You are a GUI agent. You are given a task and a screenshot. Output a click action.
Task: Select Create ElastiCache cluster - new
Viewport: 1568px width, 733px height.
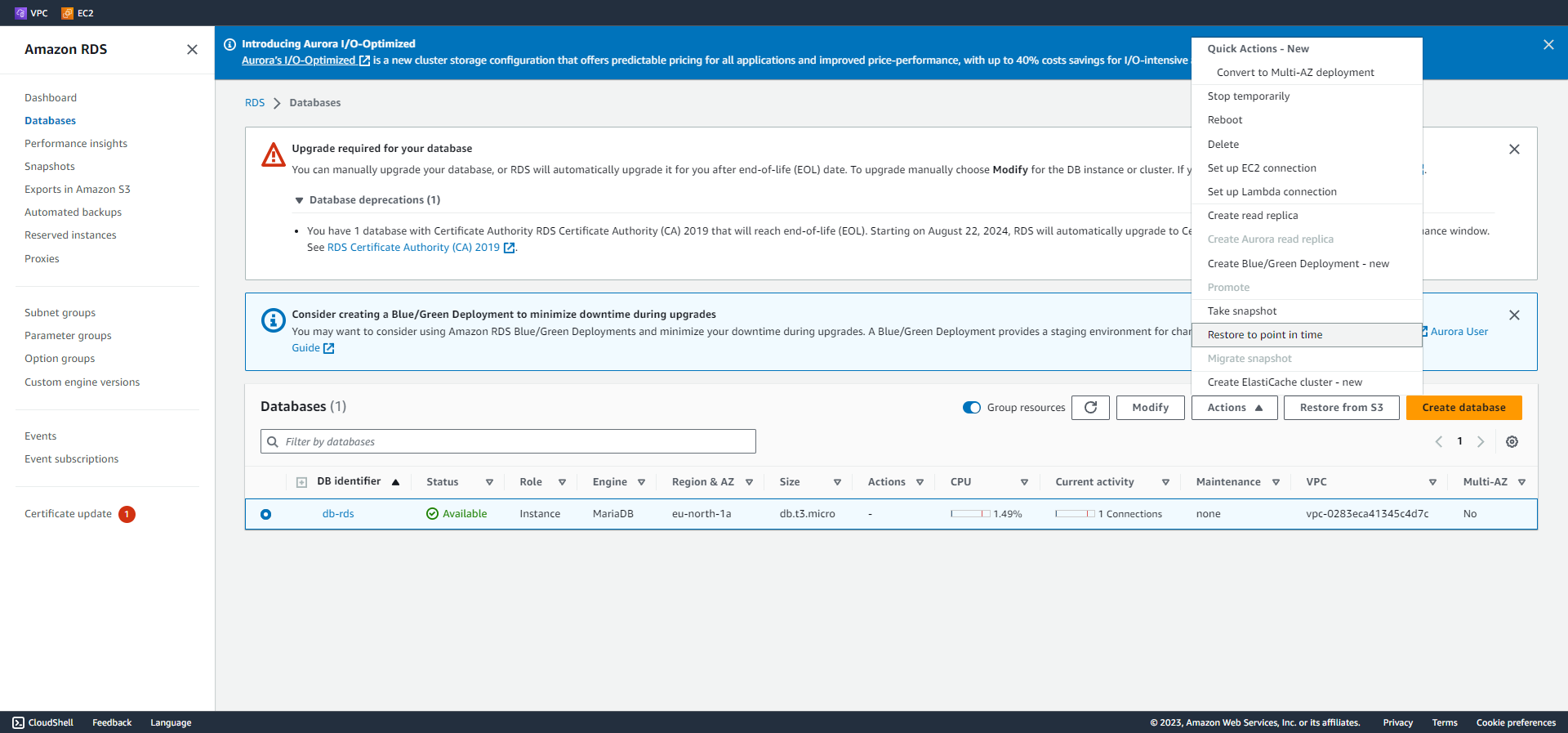[1307, 382]
